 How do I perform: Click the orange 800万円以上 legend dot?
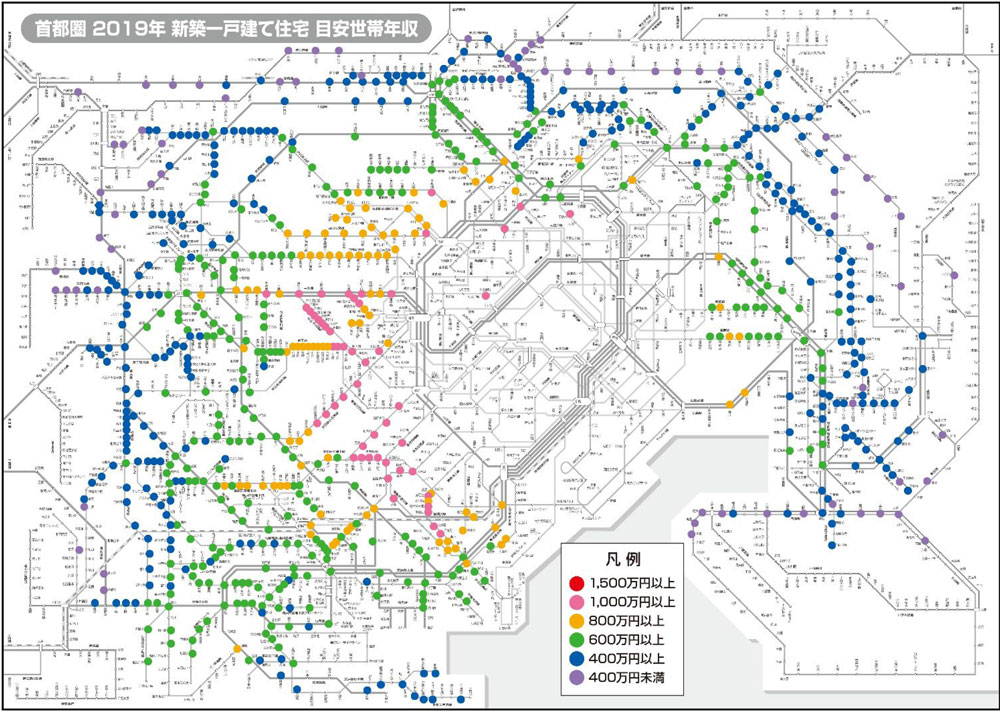click(574, 622)
